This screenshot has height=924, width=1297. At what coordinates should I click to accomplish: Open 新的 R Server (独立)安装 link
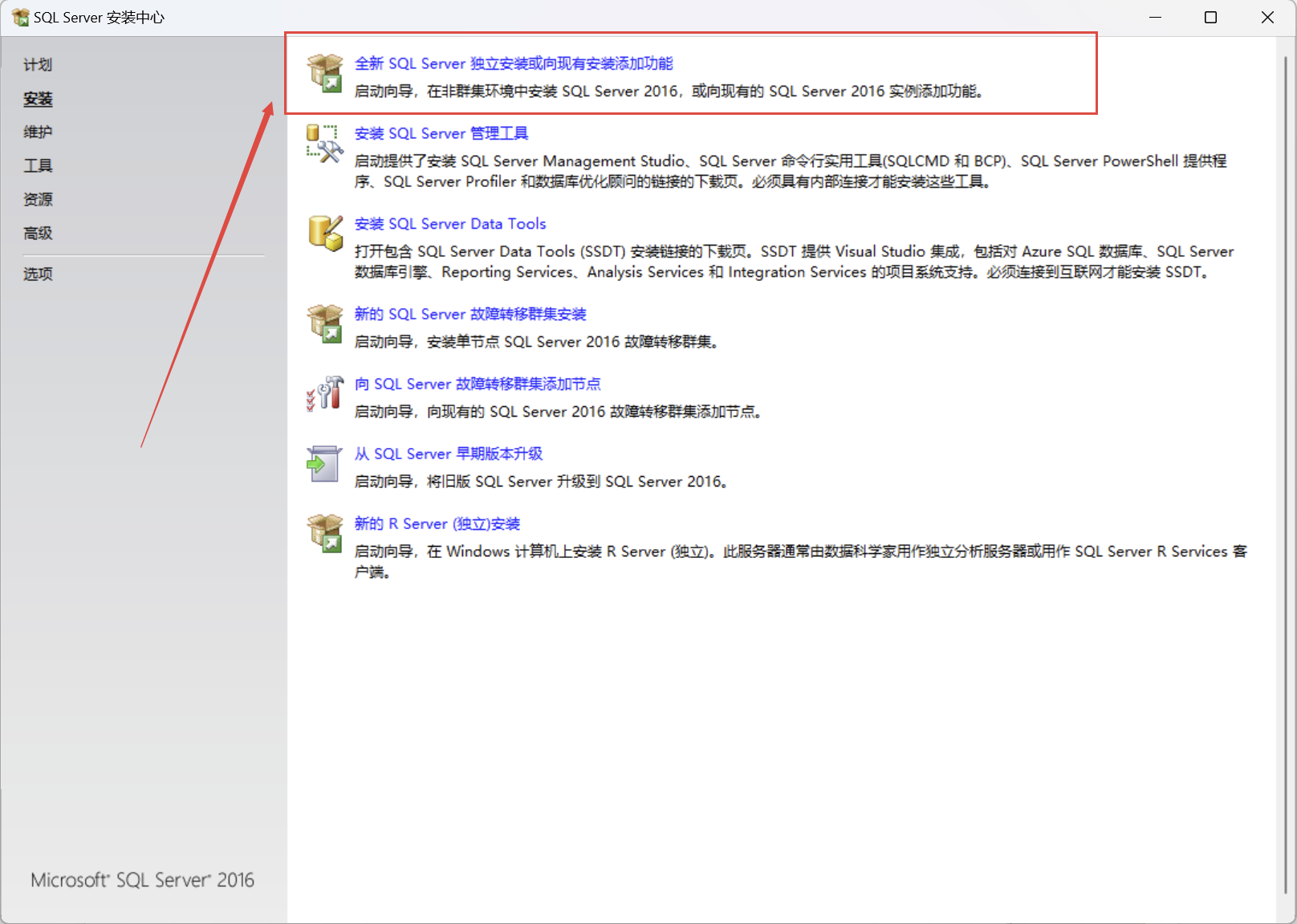coord(437,523)
